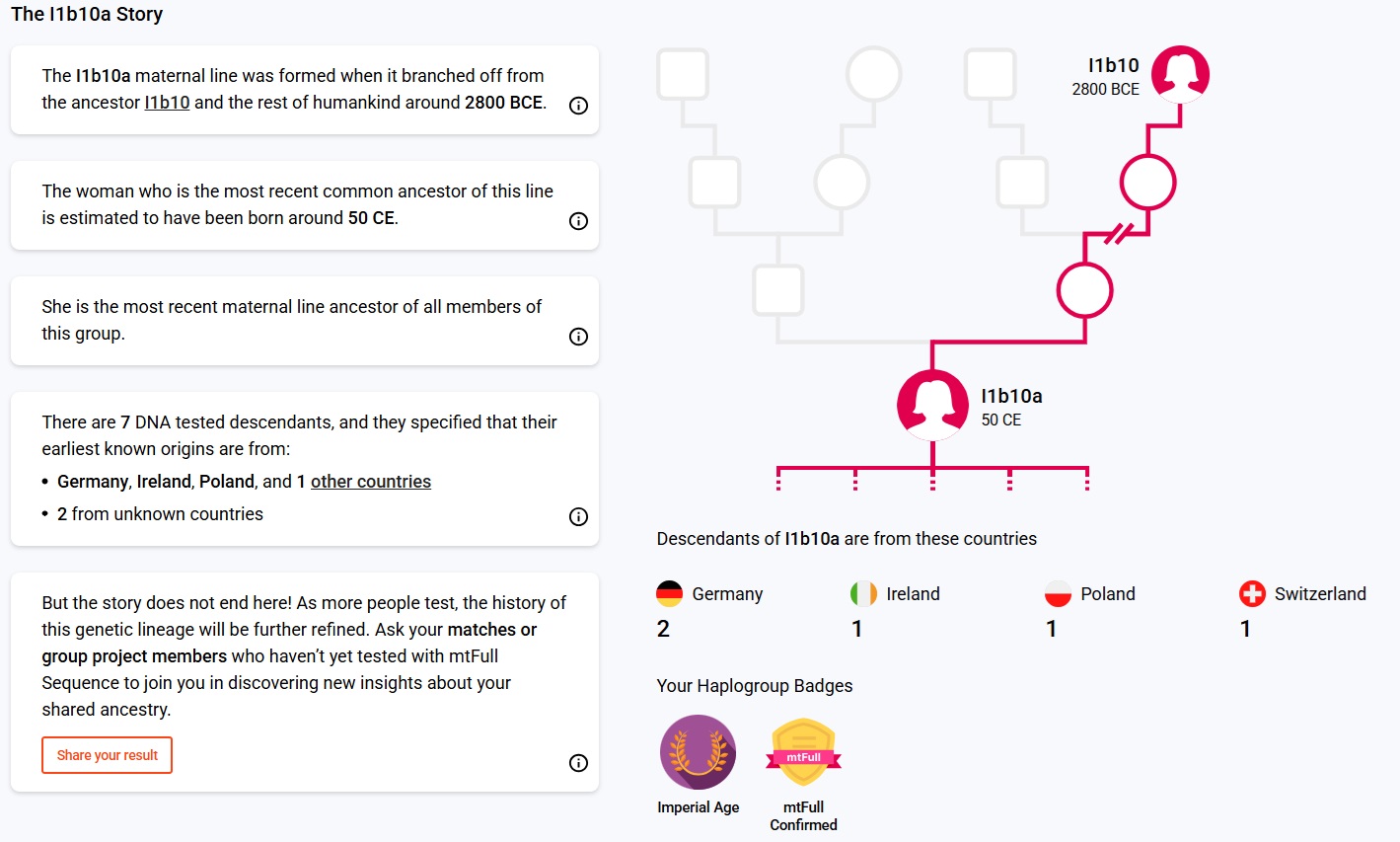Viewport: 1400px width, 842px height.
Task: Click the Imperial Age badge
Action: (698, 753)
